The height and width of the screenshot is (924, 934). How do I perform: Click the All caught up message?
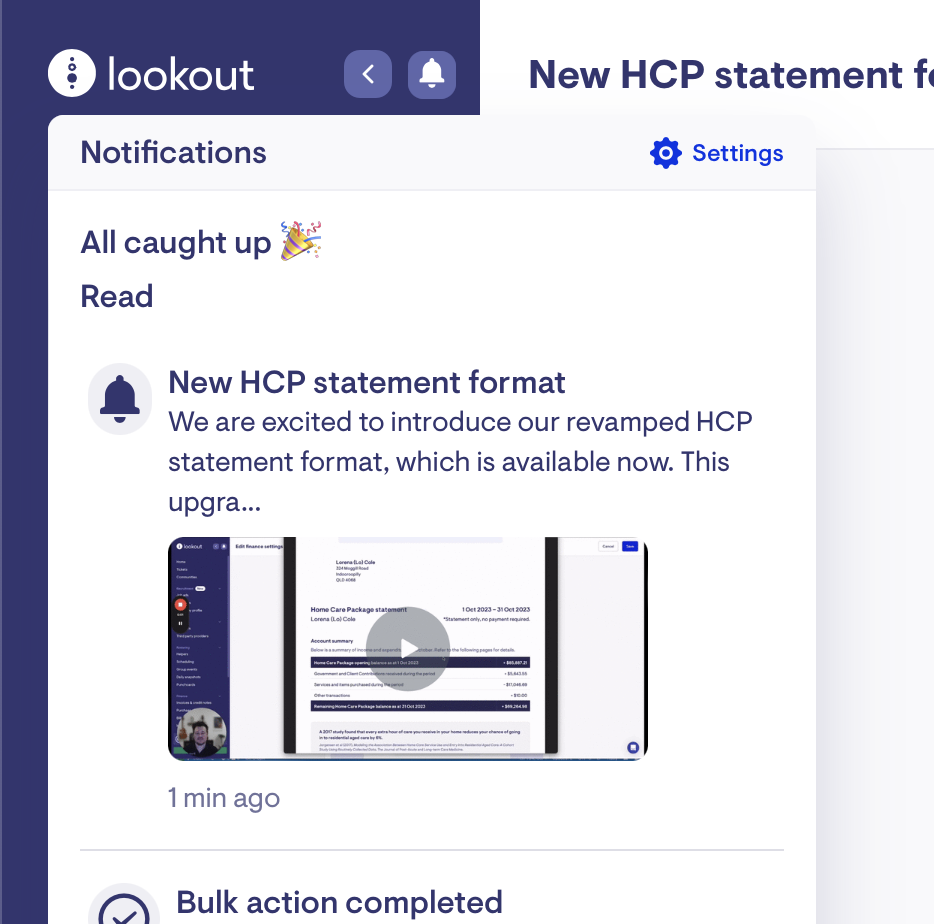(176, 242)
